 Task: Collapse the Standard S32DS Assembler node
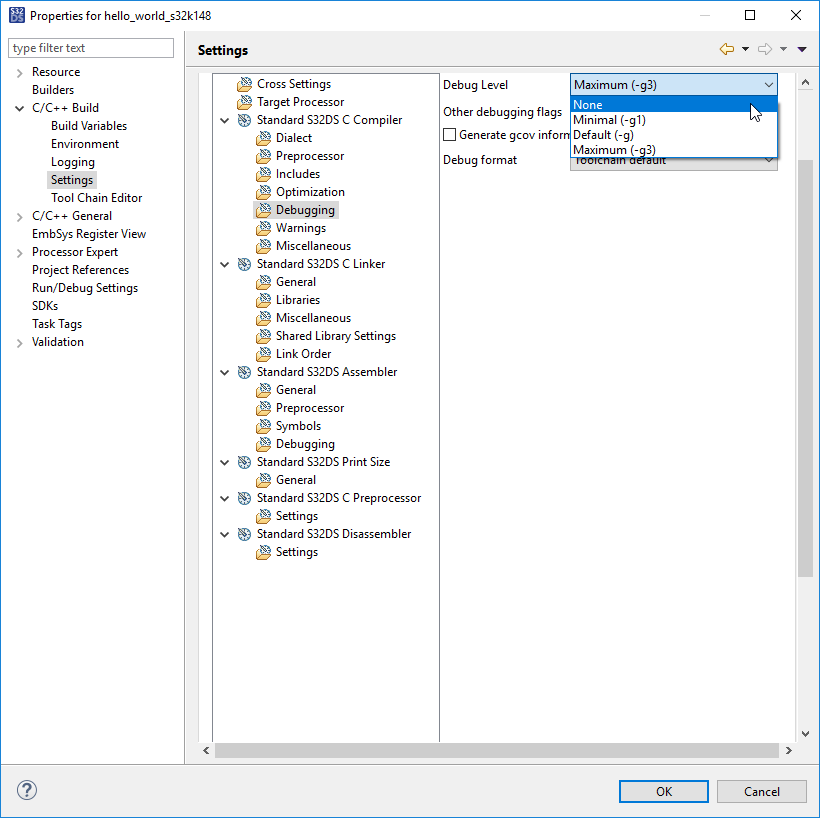point(225,372)
